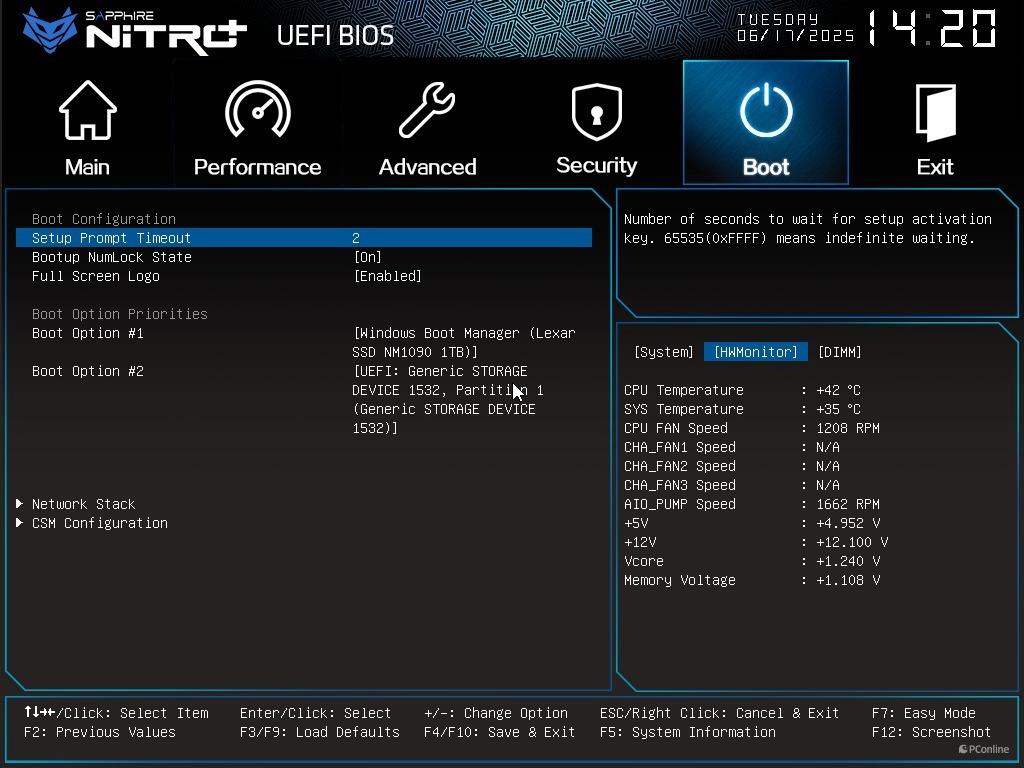The width and height of the screenshot is (1024, 768).
Task: Select the Boot tab label
Action: click(766, 167)
